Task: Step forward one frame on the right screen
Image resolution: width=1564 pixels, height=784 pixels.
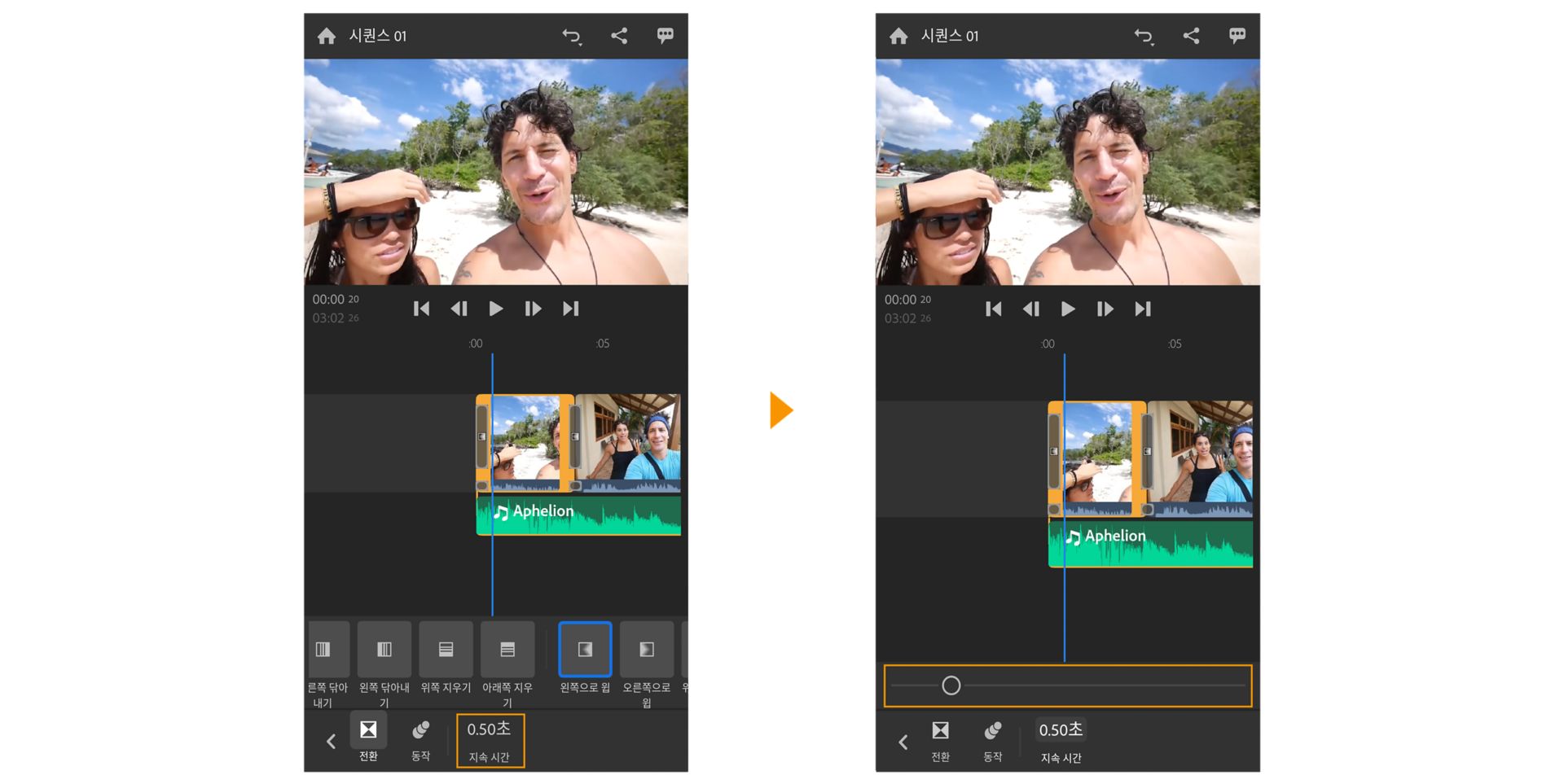Action: pyautogui.click(x=1105, y=309)
